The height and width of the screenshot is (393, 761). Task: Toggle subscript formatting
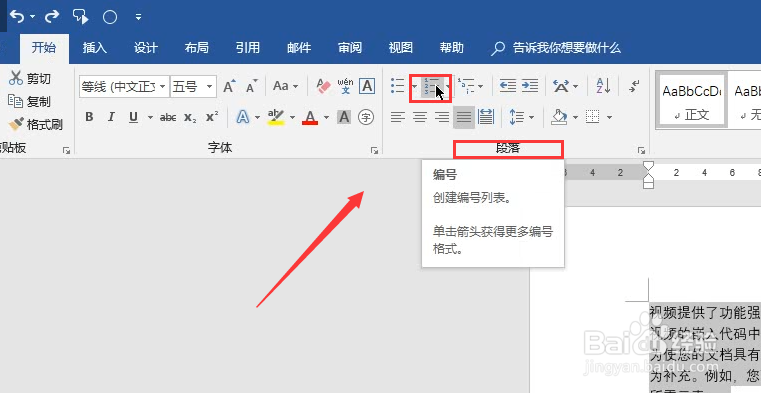pos(190,117)
